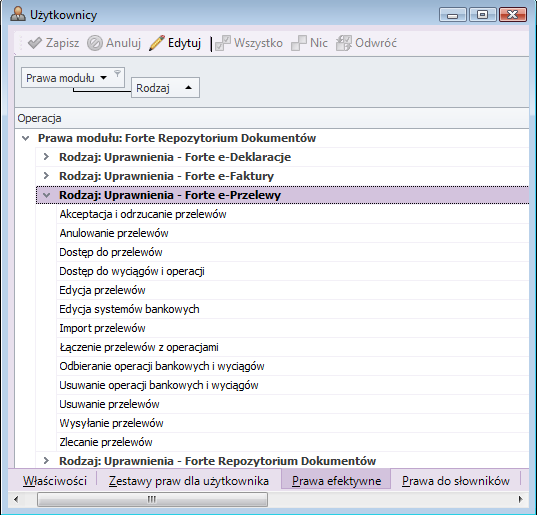Close the Użytkownicy window
Image resolution: width=537 pixels, height=515 pixels.
point(513,15)
